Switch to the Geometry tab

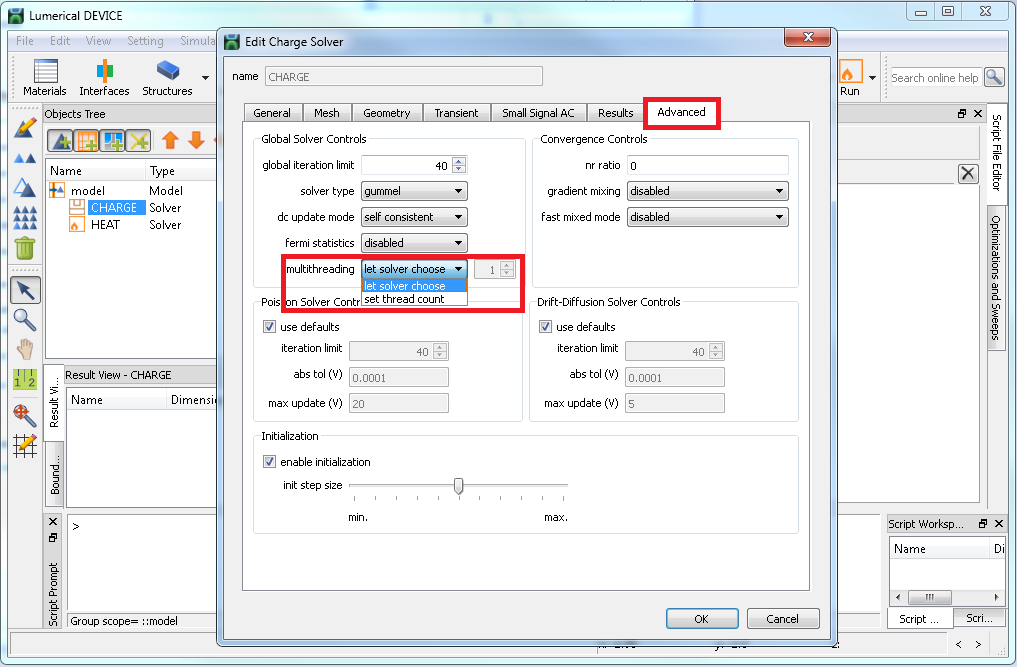click(x=387, y=113)
